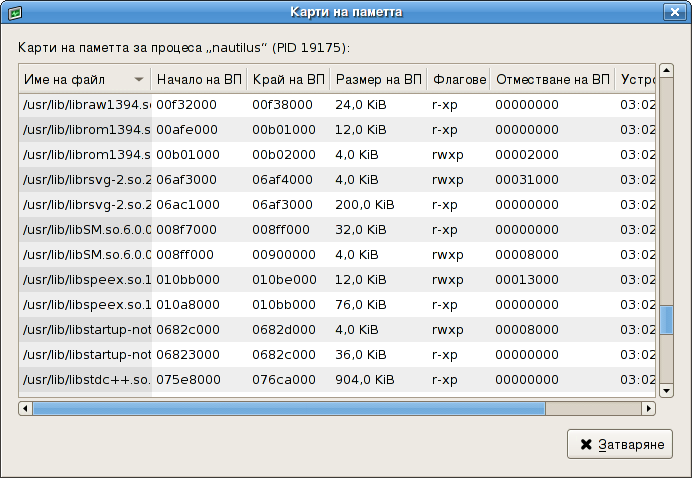Screen dimensions: 692x478
Task: Click the Флагове column header
Action: tap(459, 79)
